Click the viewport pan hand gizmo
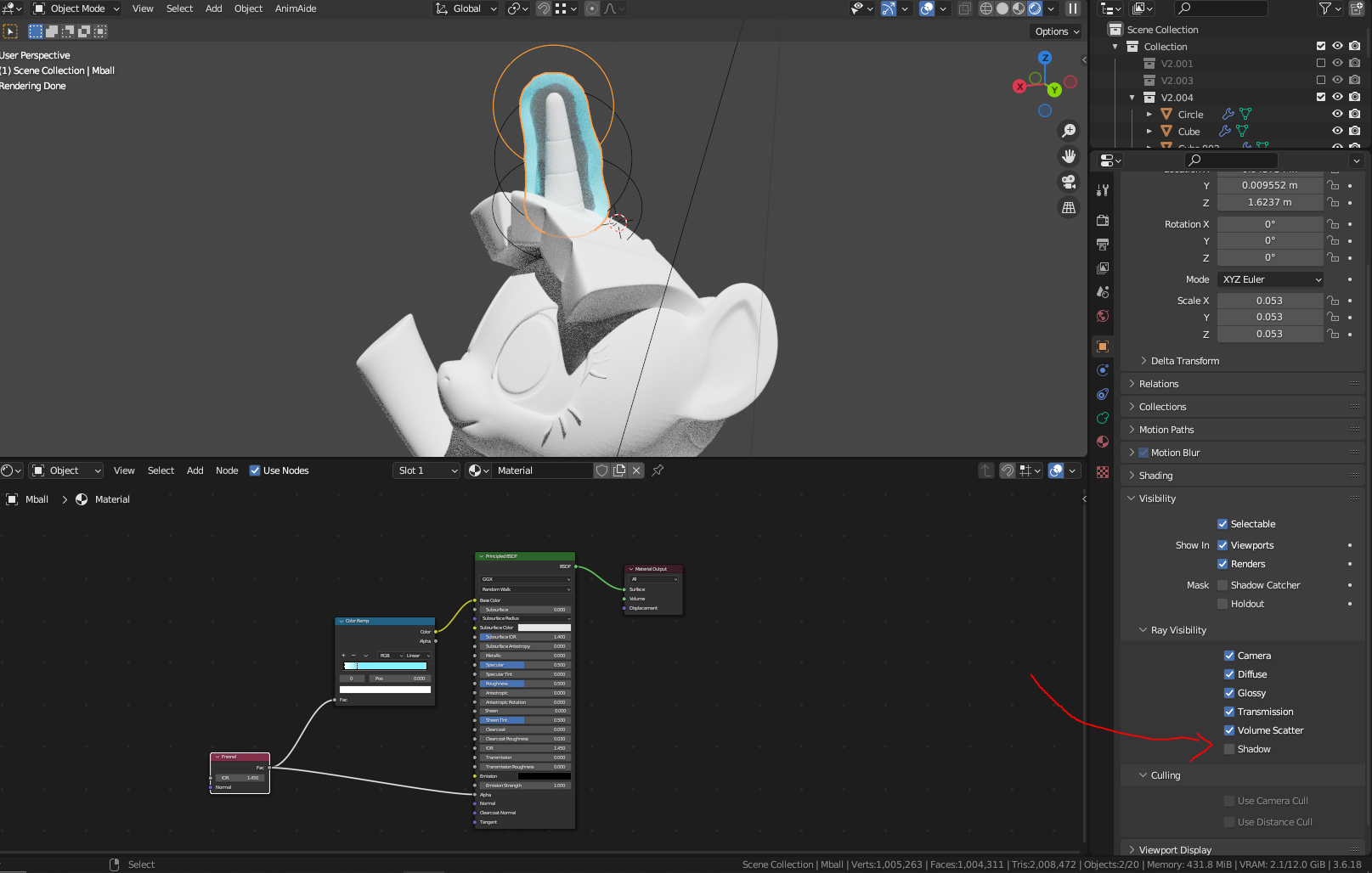This screenshot has height=873, width=1372. click(x=1069, y=156)
